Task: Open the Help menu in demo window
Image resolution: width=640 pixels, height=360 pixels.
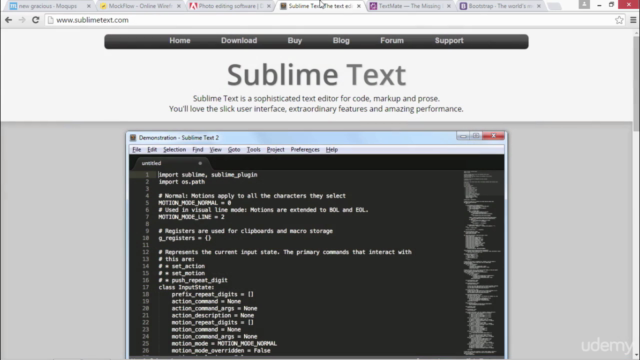Action: pyautogui.click(x=331, y=150)
